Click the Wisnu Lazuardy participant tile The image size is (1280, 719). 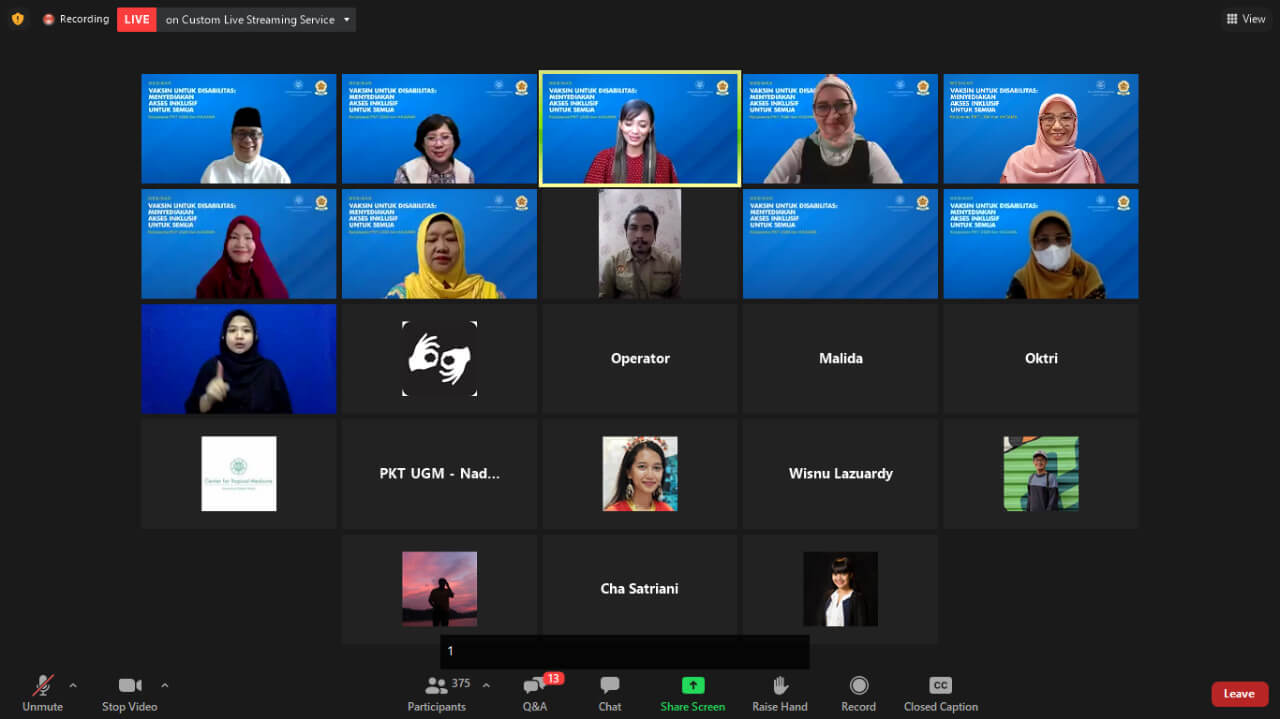(x=840, y=474)
